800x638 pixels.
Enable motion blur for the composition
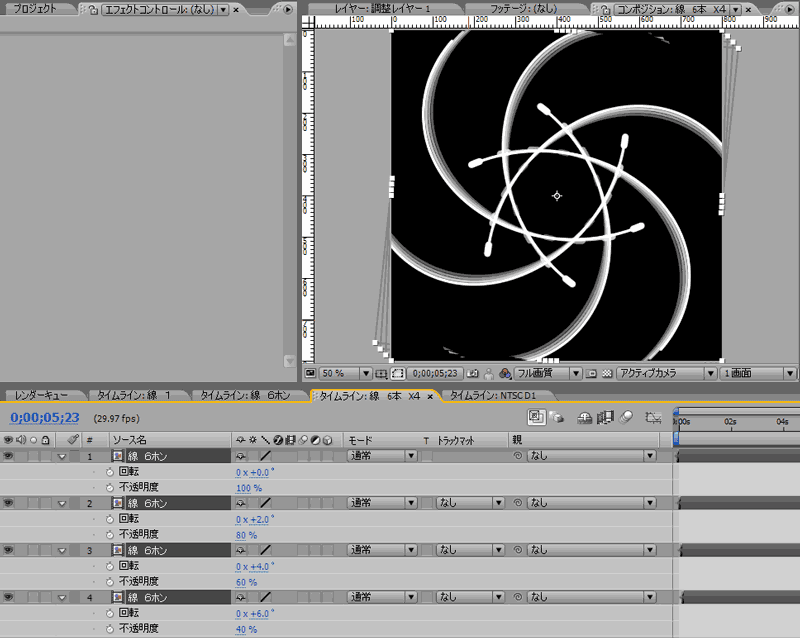coord(625,418)
